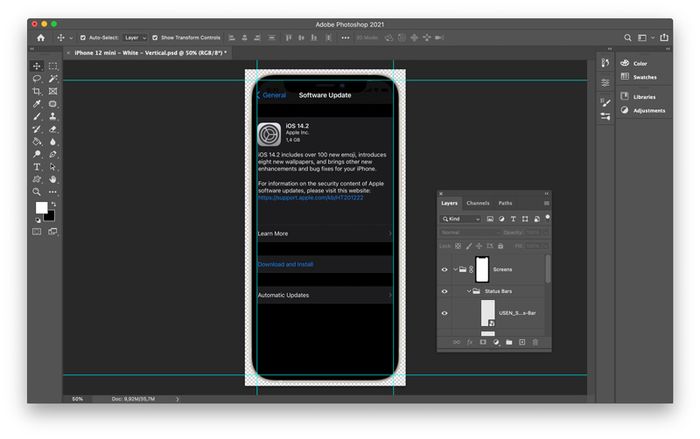Select the Type tool
Screen dimensions: 700x439
37,167
